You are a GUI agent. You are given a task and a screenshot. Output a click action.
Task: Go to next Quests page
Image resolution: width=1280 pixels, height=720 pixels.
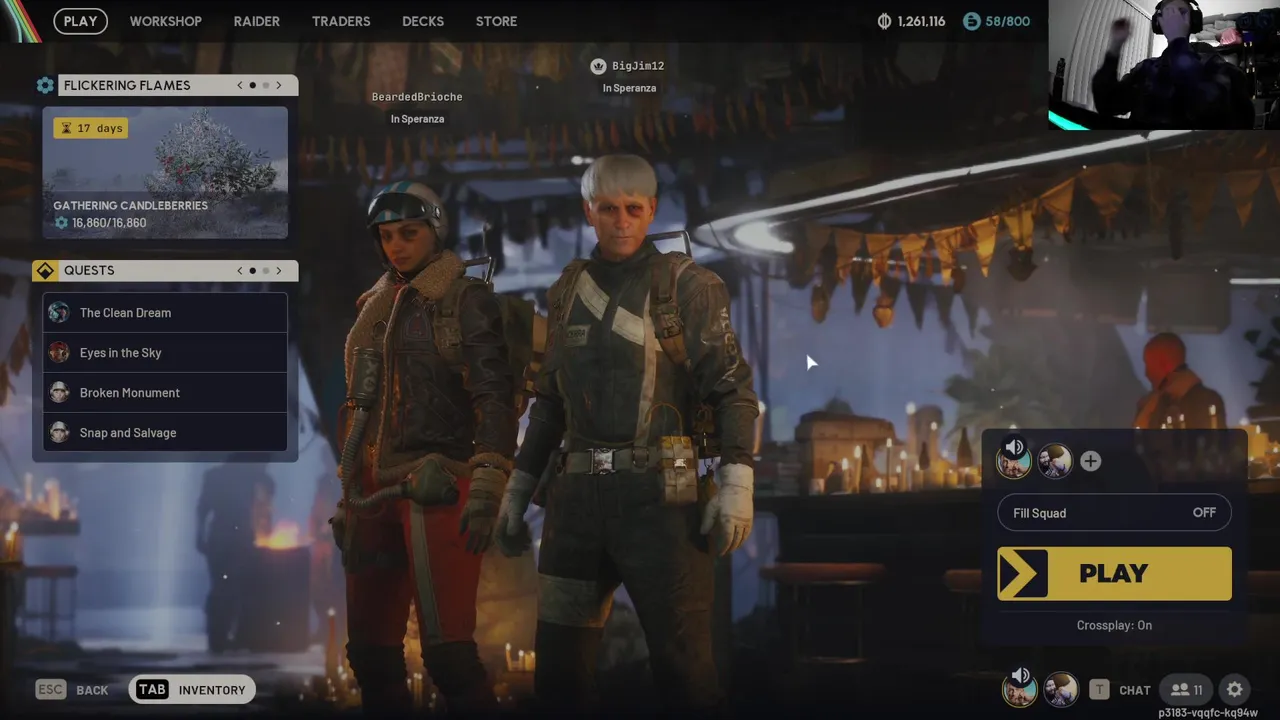[279, 270]
